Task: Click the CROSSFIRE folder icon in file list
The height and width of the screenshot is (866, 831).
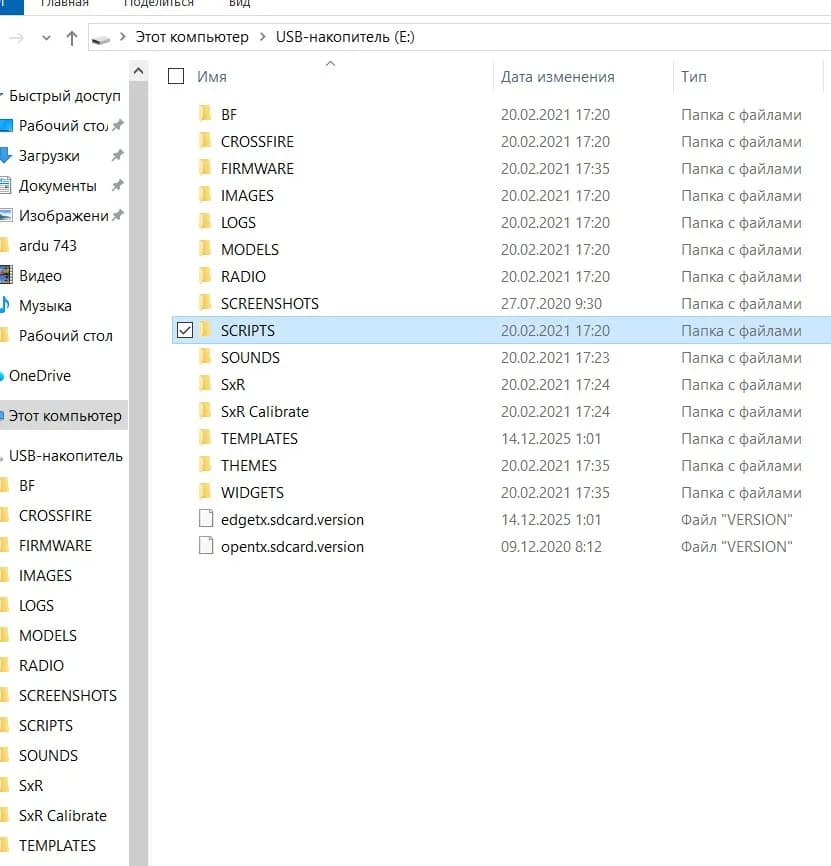Action: (x=205, y=141)
